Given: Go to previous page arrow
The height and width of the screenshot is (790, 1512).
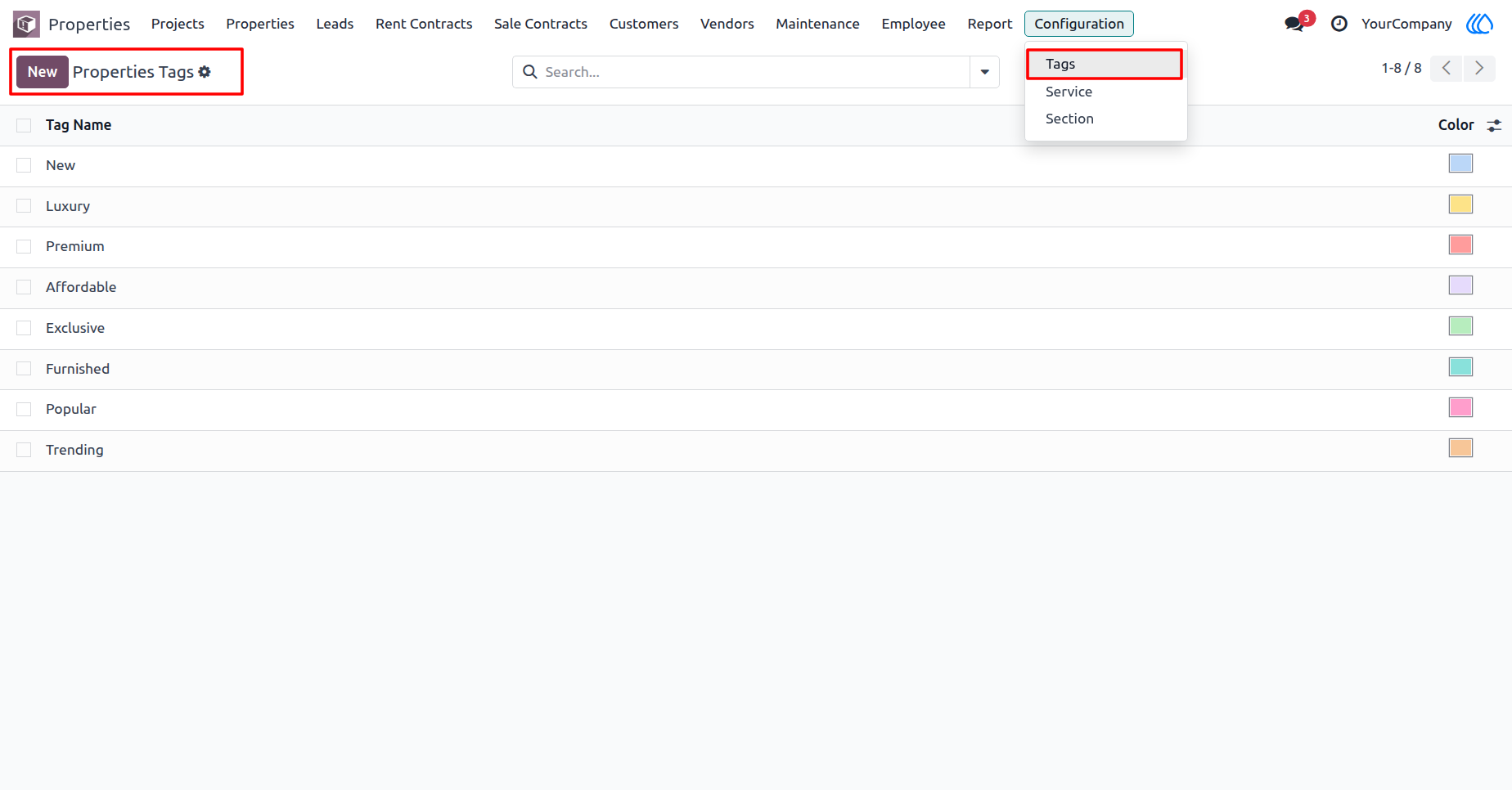Looking at the screenshot, I should tap(1447, 68).
